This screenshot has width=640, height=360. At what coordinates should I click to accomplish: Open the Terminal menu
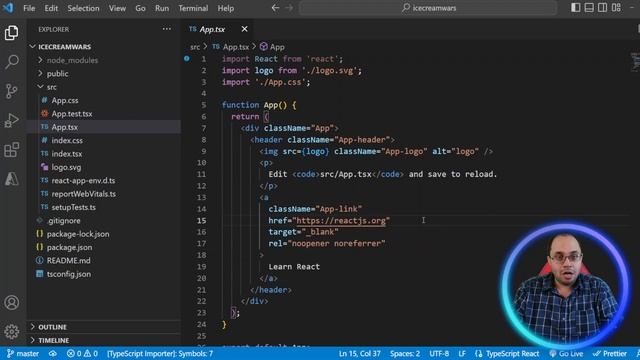[x=193, y=8]
